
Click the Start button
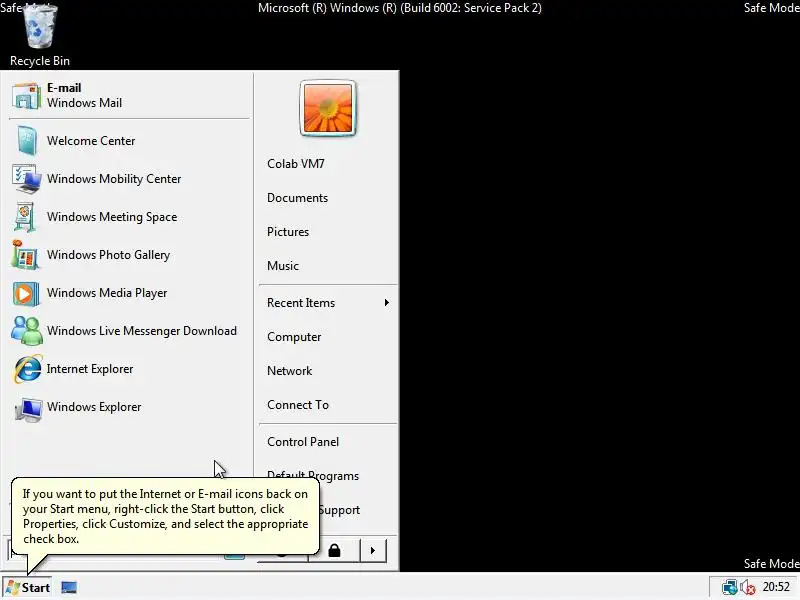pos(28,588)
